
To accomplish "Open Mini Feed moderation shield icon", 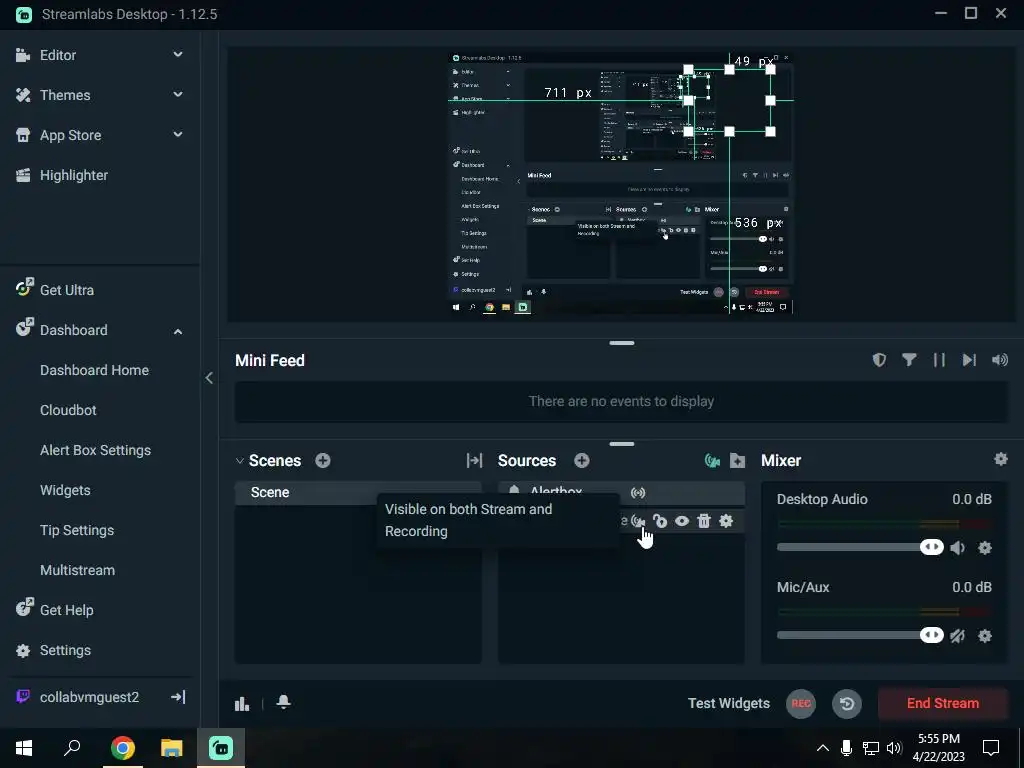I will 879,360.
